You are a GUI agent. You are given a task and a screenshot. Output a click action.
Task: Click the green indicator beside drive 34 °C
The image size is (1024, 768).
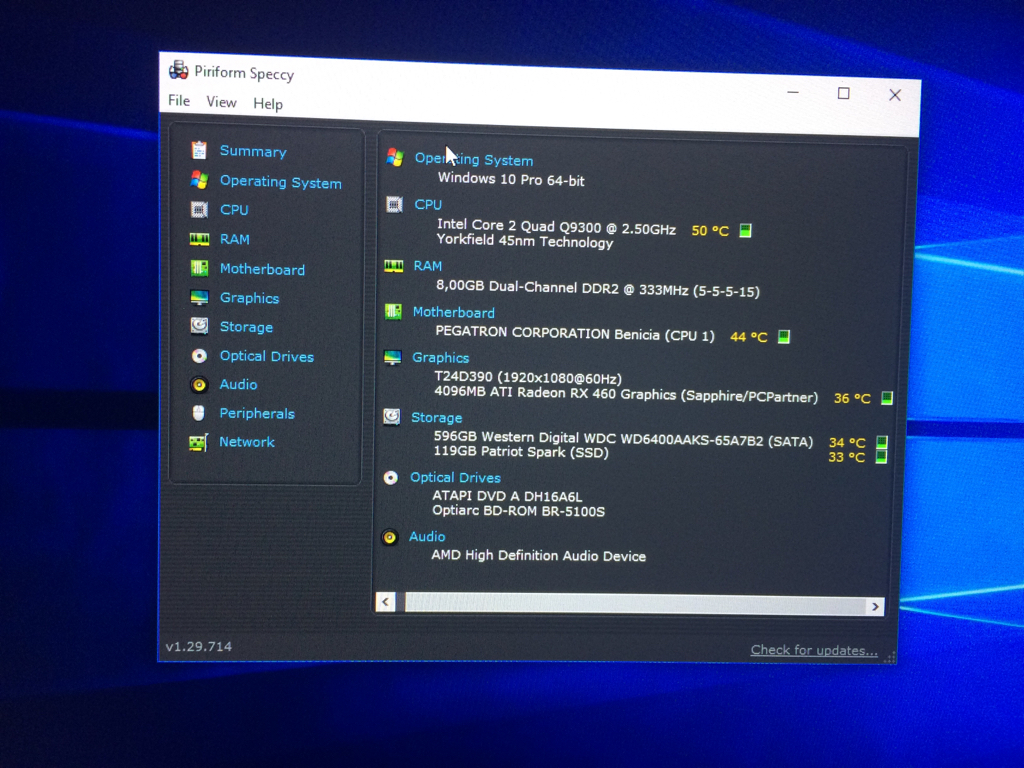[x=882, y=442]
